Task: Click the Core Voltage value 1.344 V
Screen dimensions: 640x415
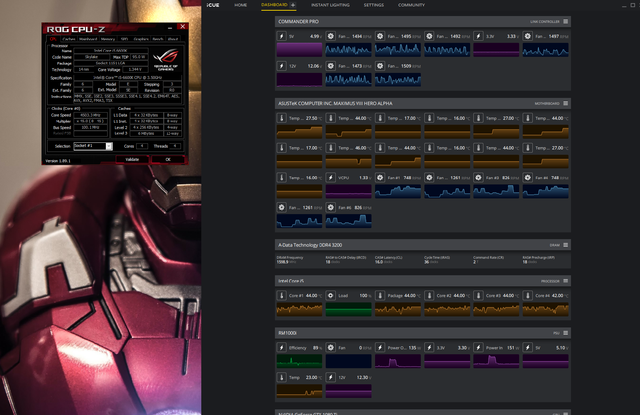Action: click(x=135, y=70)
